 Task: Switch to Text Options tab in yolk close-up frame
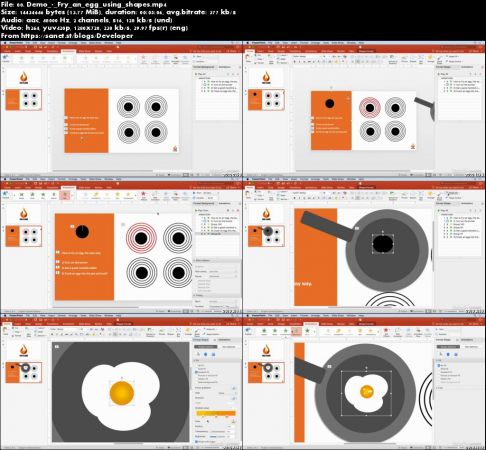(x=229, y=347)
